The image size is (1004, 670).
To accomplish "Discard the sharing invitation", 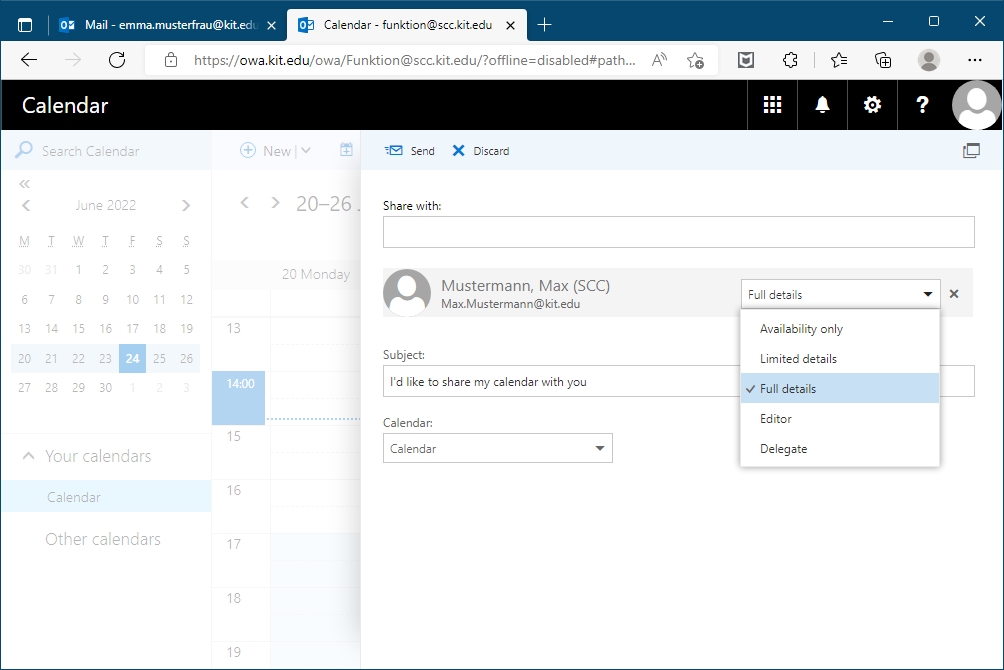I will point(481,151).
